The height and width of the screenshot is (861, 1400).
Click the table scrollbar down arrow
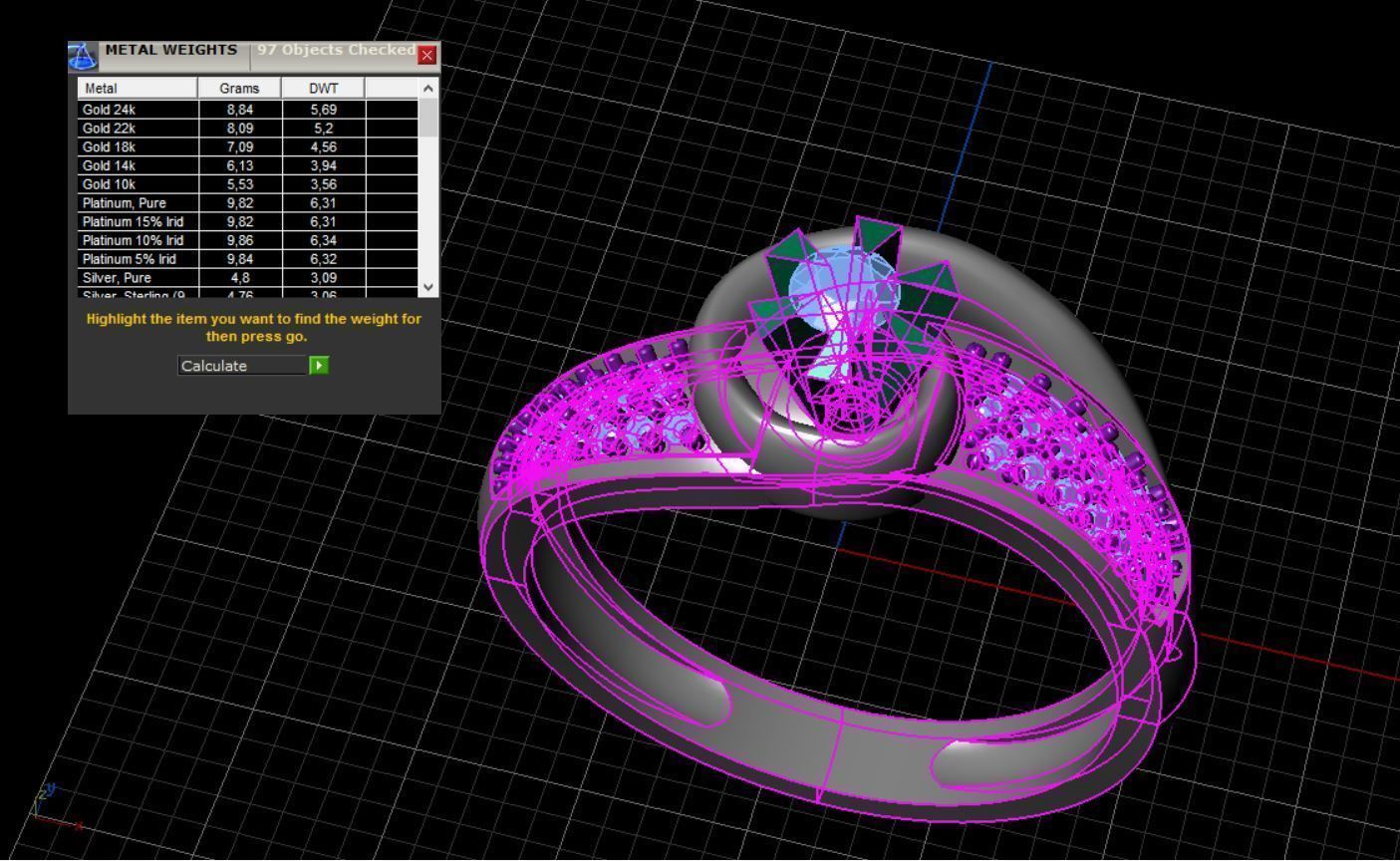pos(428,287)
